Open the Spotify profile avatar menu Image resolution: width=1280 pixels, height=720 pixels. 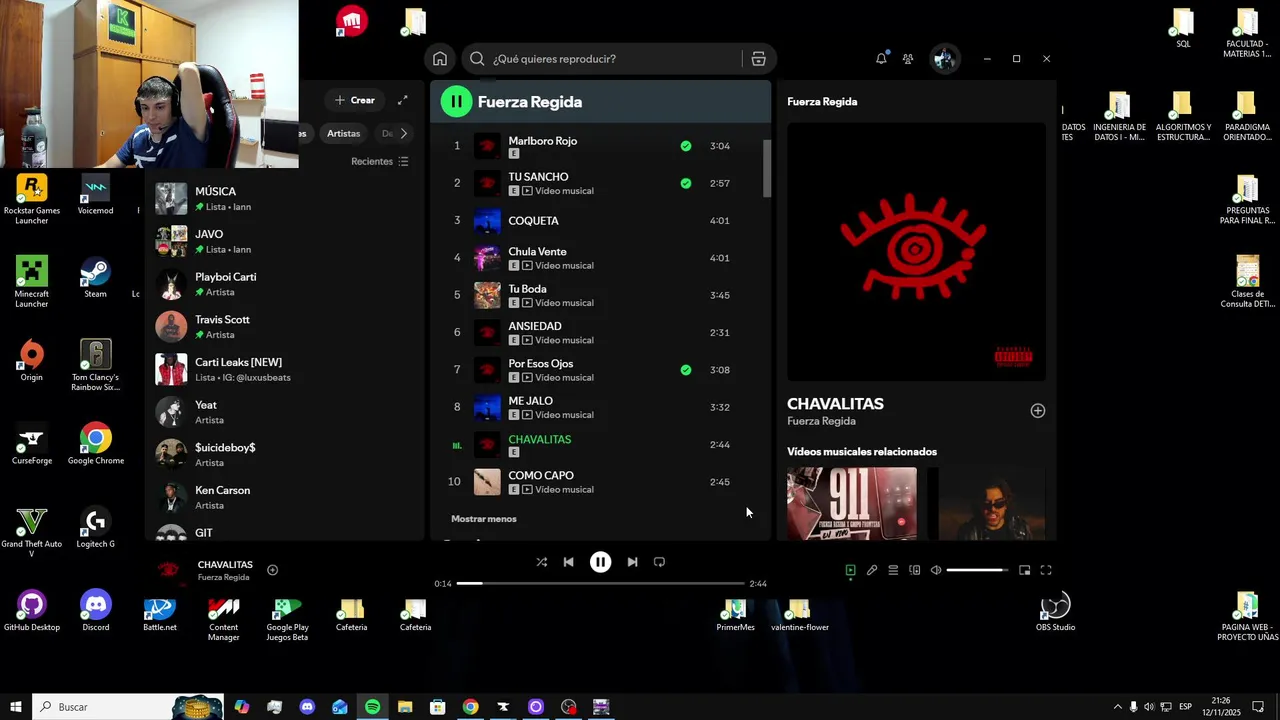pos(944,59)
